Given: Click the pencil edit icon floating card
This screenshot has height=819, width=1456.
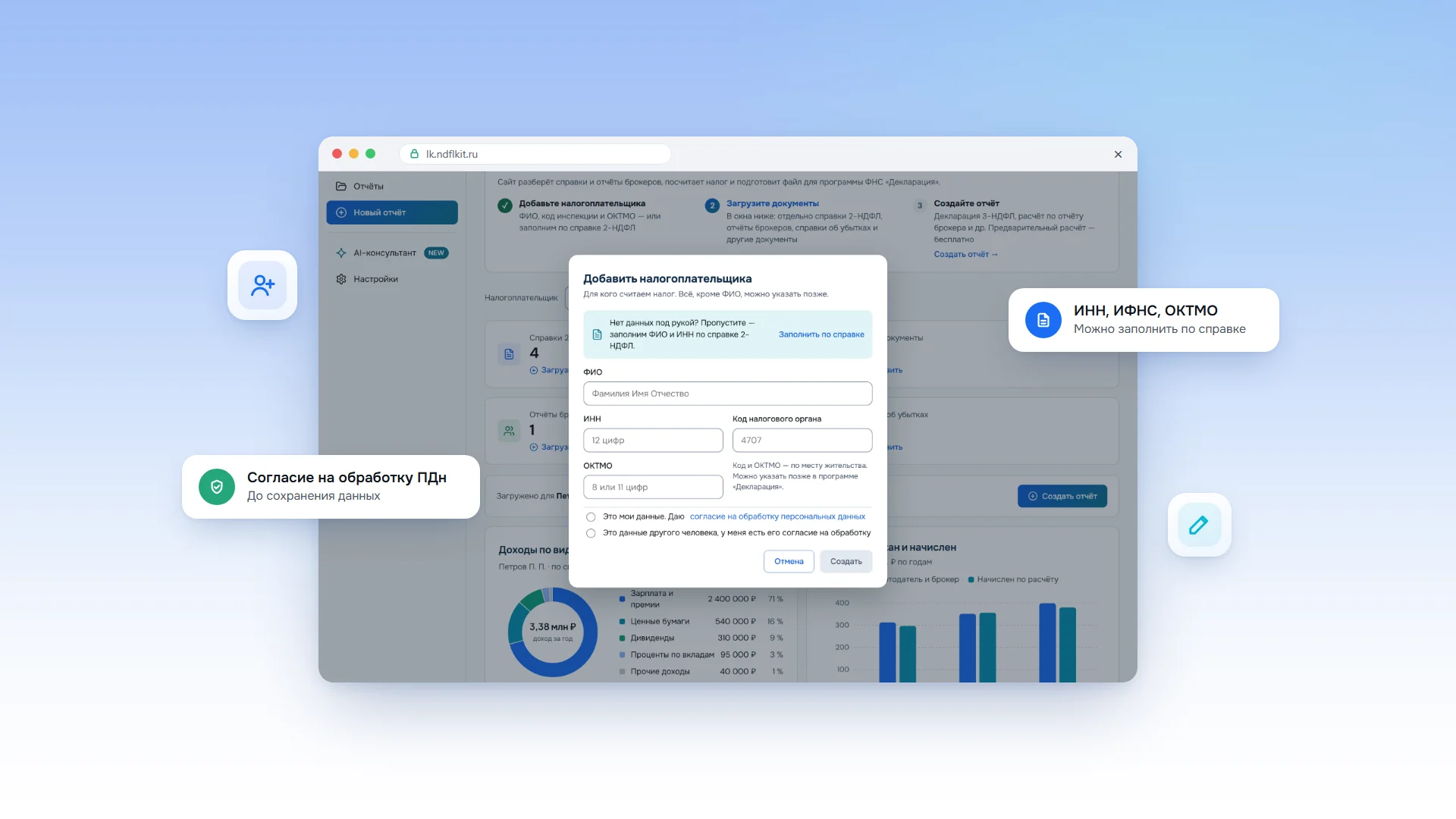Looking at the screenshot, I should click(1199, 525).
